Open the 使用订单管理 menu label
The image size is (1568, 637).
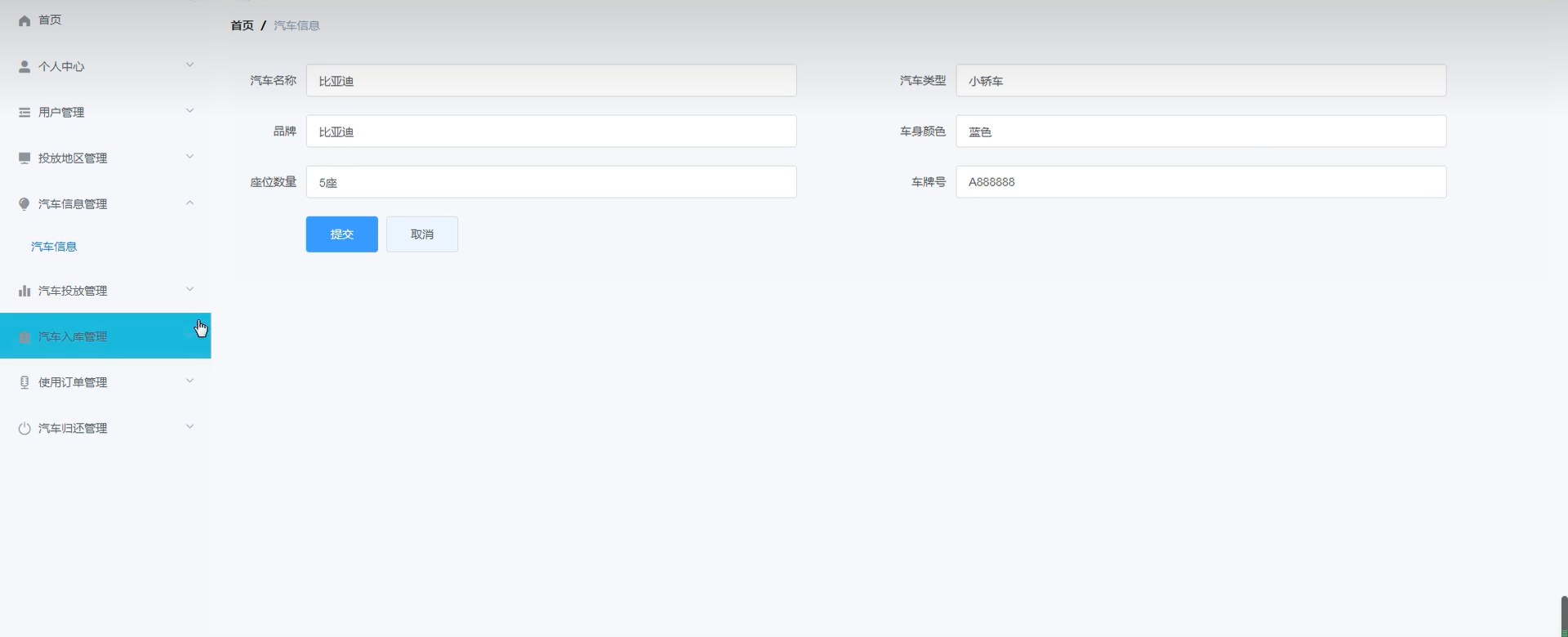click(x=73, y=382)
